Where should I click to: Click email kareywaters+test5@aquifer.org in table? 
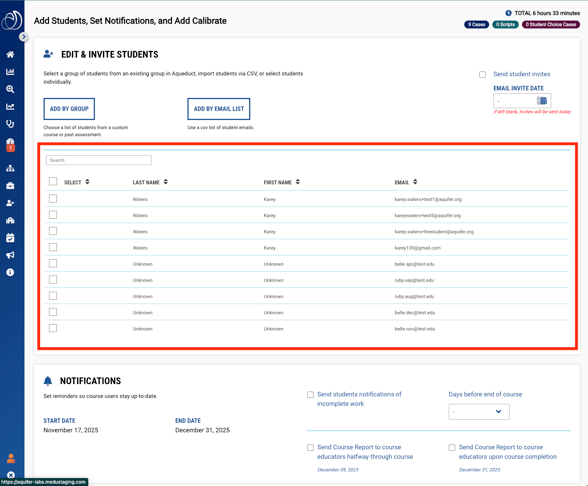pos(428,216)
